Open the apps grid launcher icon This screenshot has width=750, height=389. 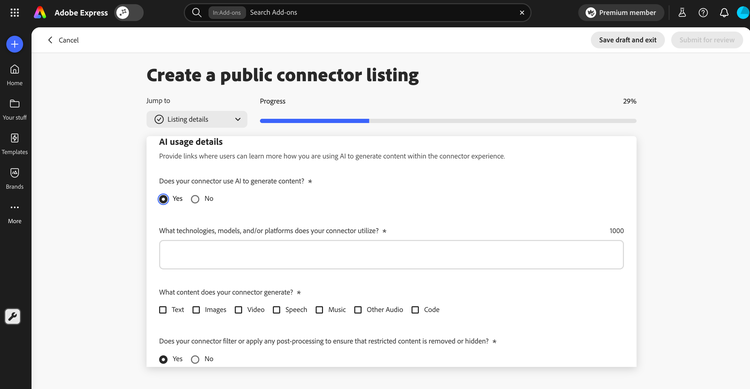(15, 13)
